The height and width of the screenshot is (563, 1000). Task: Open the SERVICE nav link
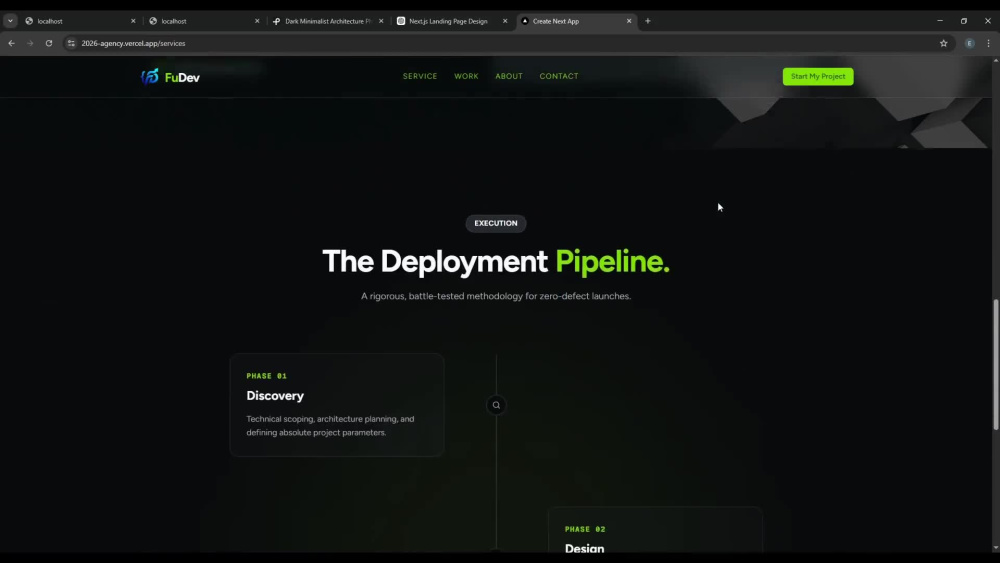pyautogui.click(x=420, y=76)
